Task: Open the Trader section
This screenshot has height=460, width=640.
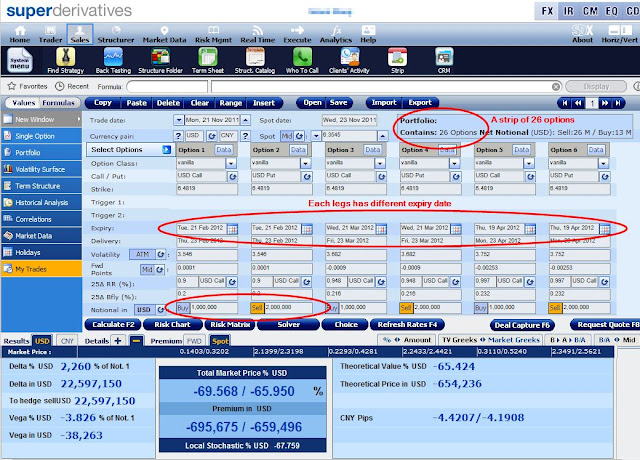Action: [x=50, y=34]
